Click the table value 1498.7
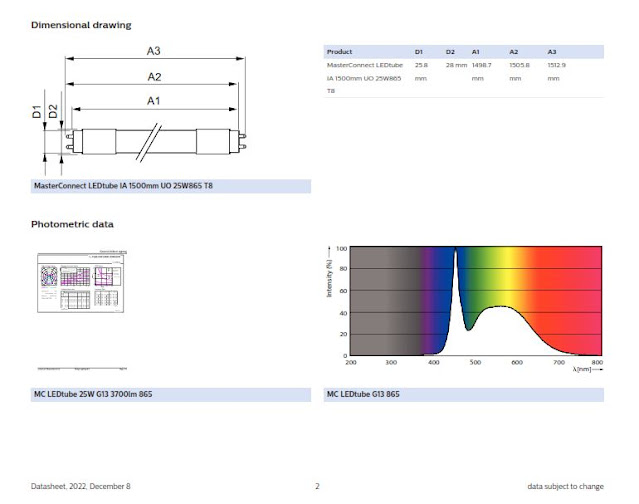Viewport: 639px width, 504px height. click(482, 65)
